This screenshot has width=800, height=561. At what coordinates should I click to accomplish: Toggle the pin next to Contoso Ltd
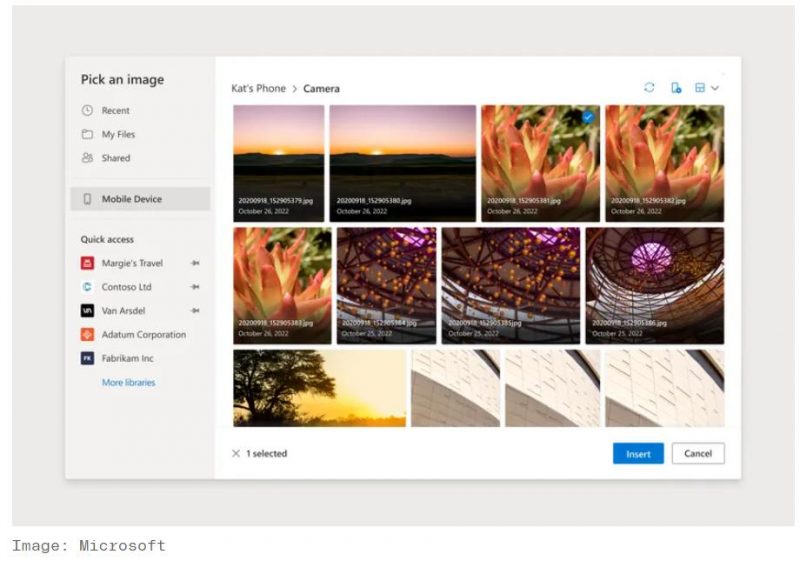pyautogui.click(x=195, y=287)
